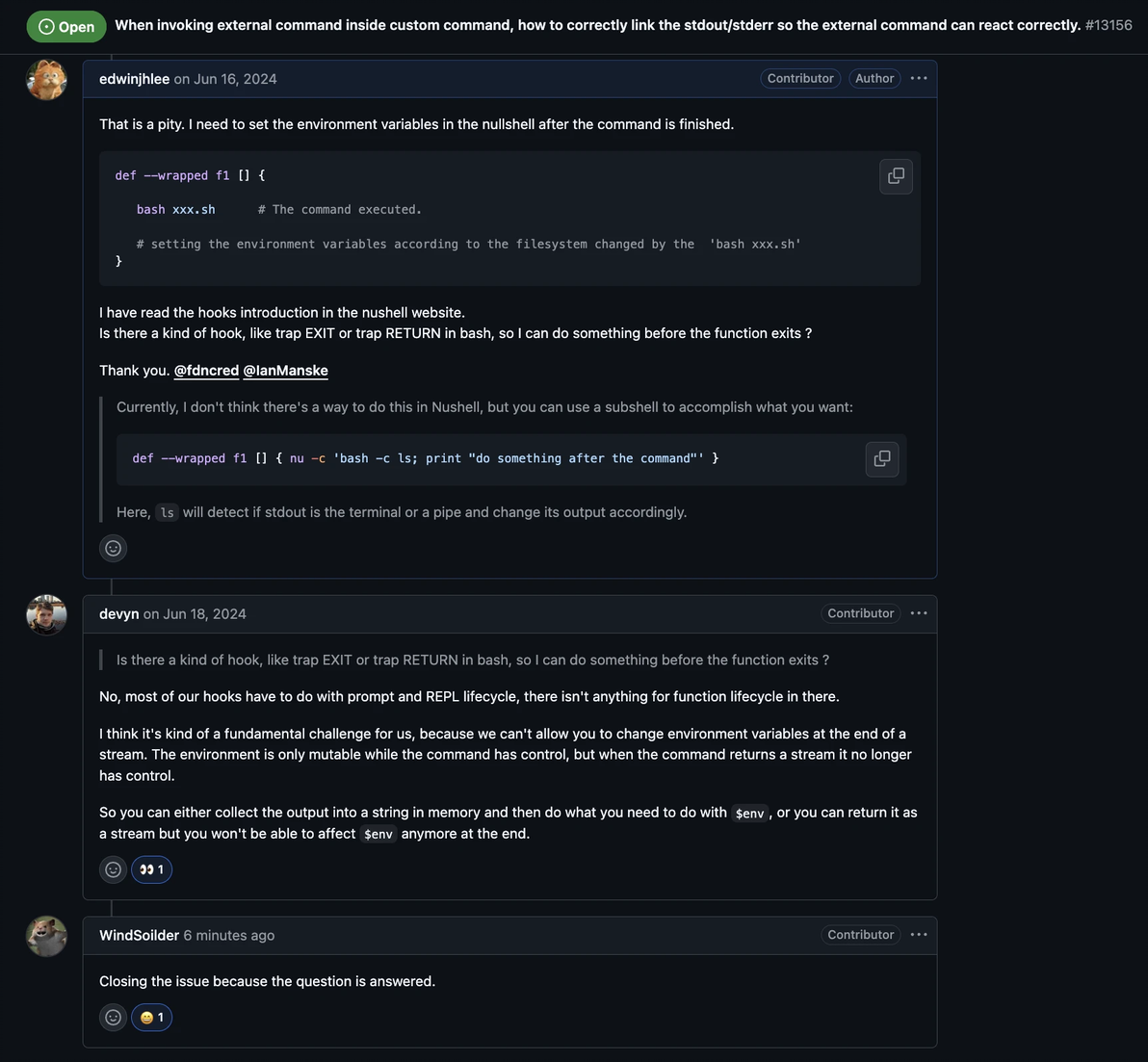Add emoji reaction to edwinjhlee's comment

(x=113, y=548)
